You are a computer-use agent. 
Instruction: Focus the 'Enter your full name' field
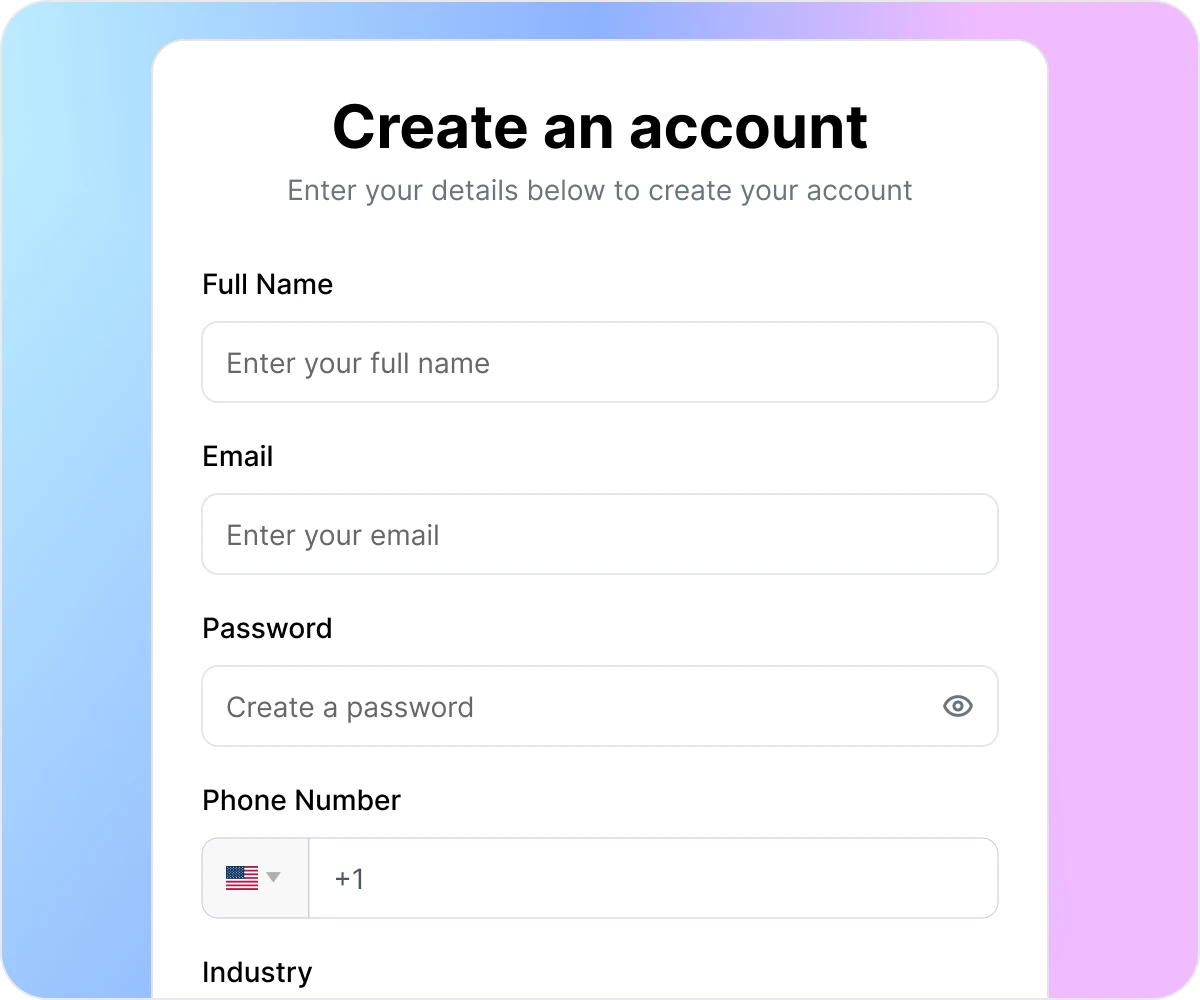pyautogui.click(x=600, y=362)
